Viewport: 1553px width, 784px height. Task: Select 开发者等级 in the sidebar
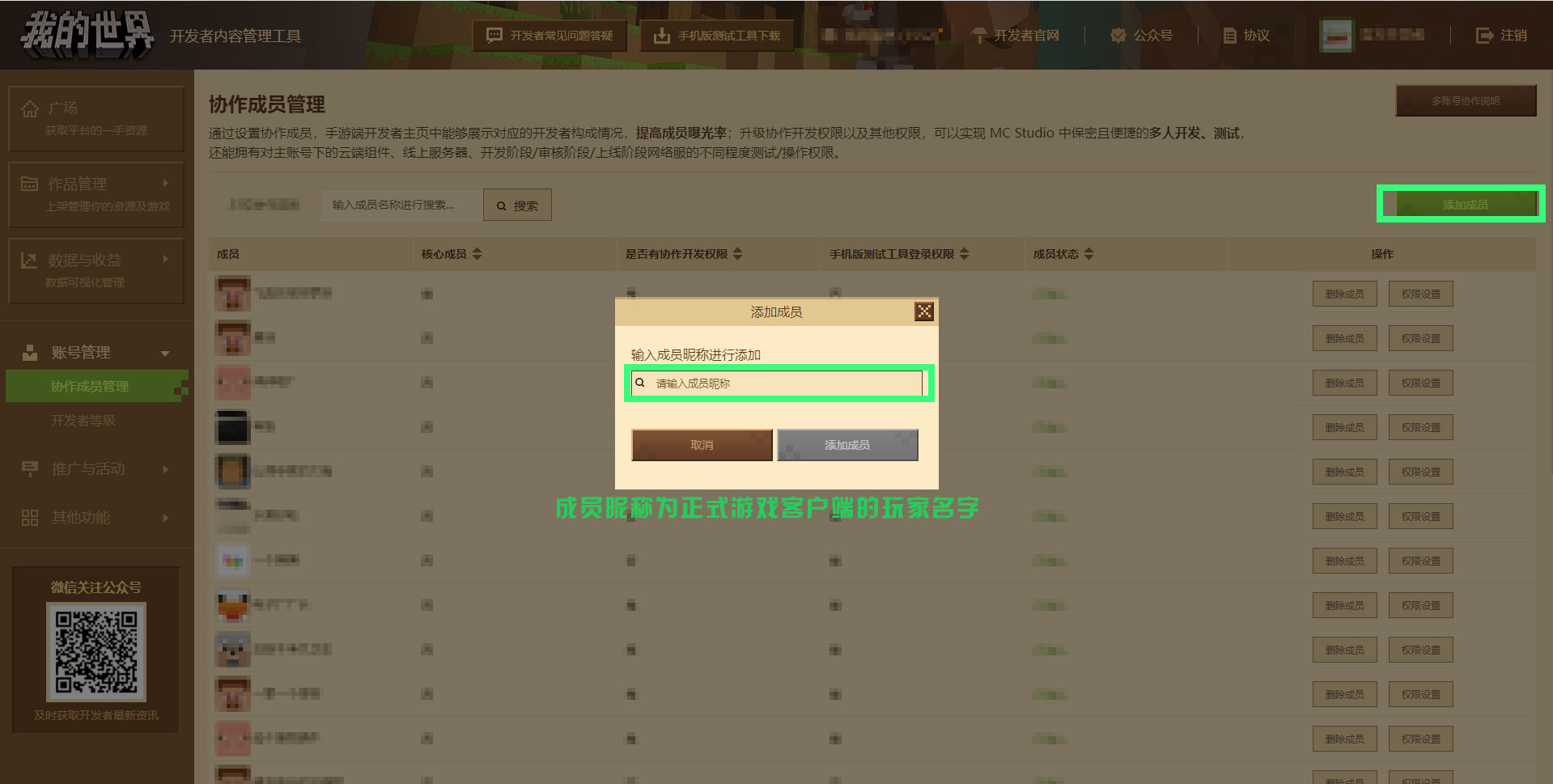[83, 421]
